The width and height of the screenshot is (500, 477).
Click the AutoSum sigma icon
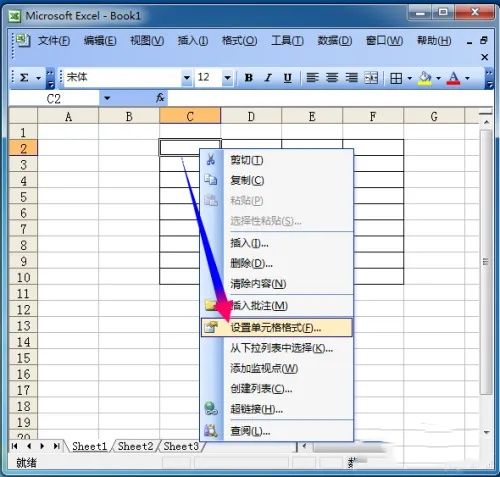[24, 78]
